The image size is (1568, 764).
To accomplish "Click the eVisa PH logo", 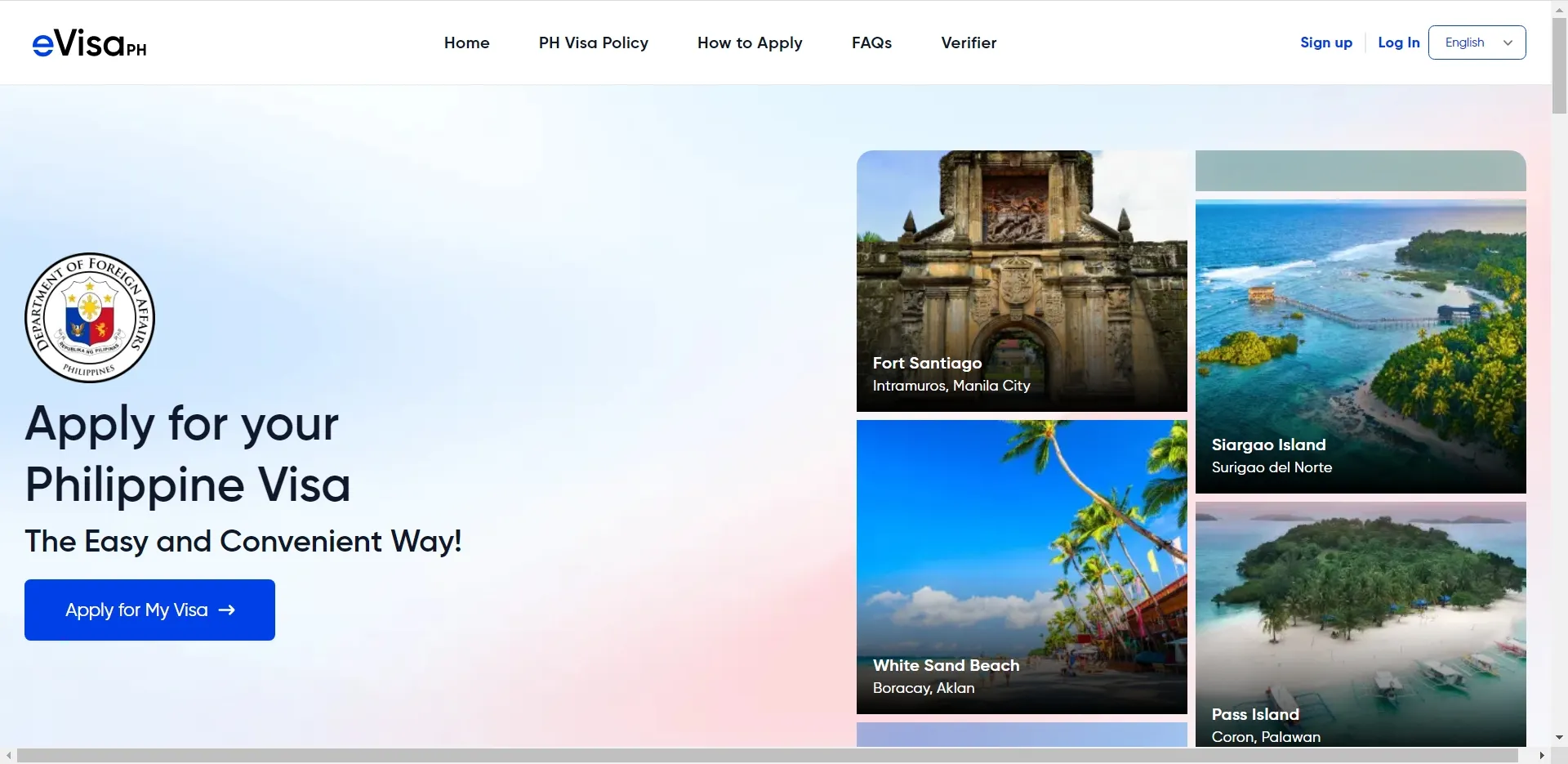I will tap(89, 43).
